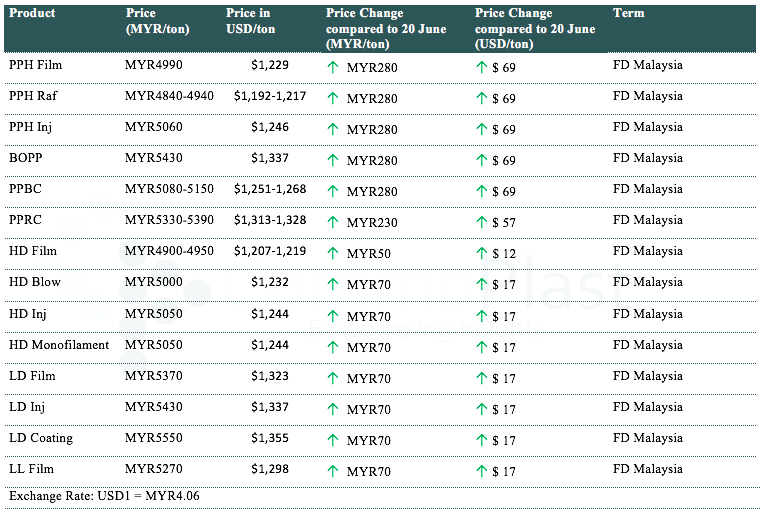Click the green arrow next to $ 12 for HD Film

[x=481, y=253]
